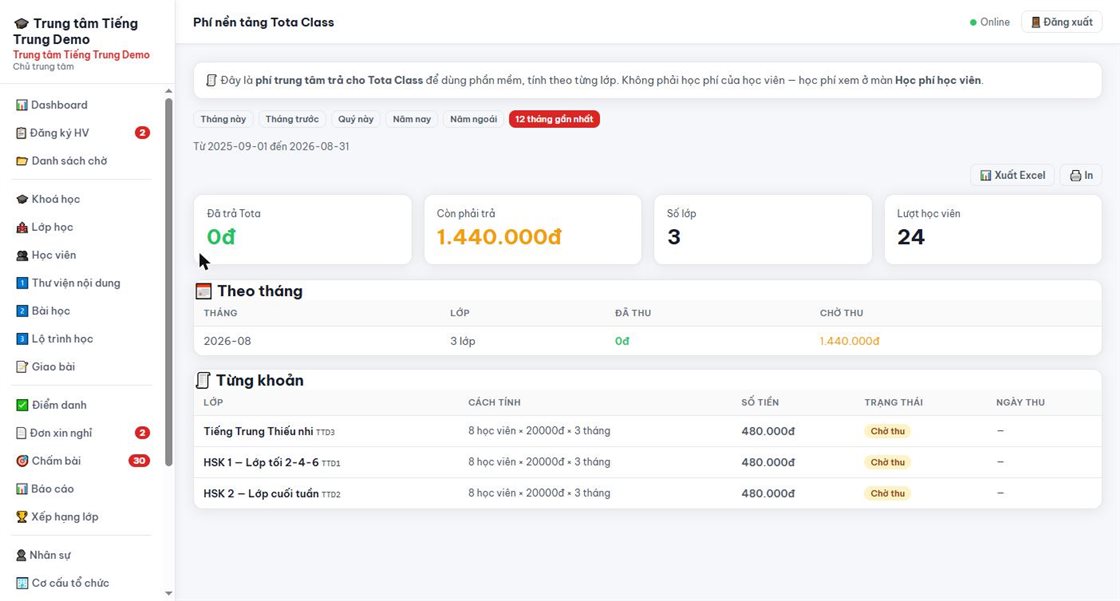Select the Năm ngoái period filter
This screenshot has width=1120, height=601.
click(x=474, y=119)
